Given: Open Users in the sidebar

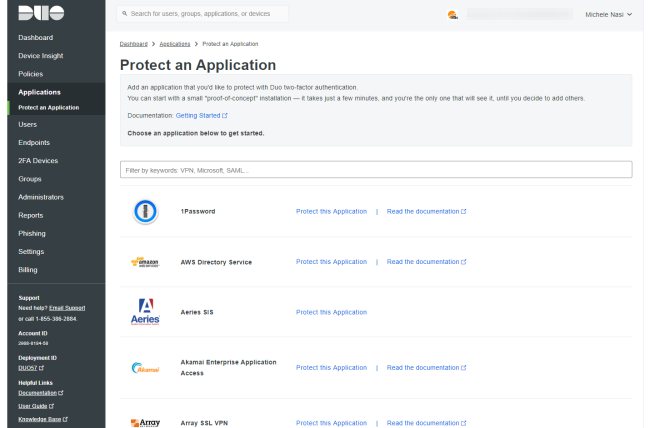Looking at the screenshot, I should coord(27,124).
